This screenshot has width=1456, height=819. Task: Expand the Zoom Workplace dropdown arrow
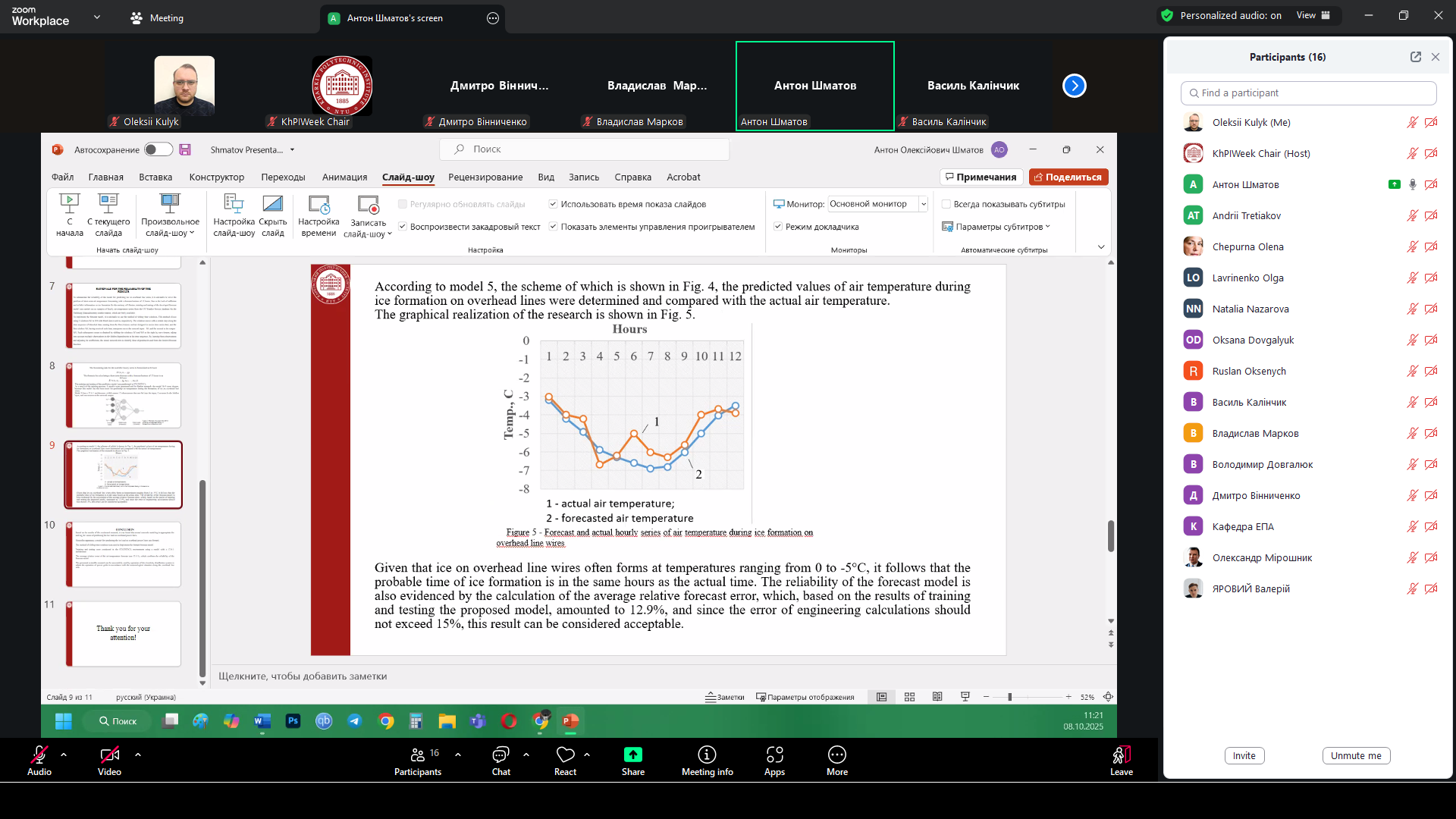[x=96, y=17]
